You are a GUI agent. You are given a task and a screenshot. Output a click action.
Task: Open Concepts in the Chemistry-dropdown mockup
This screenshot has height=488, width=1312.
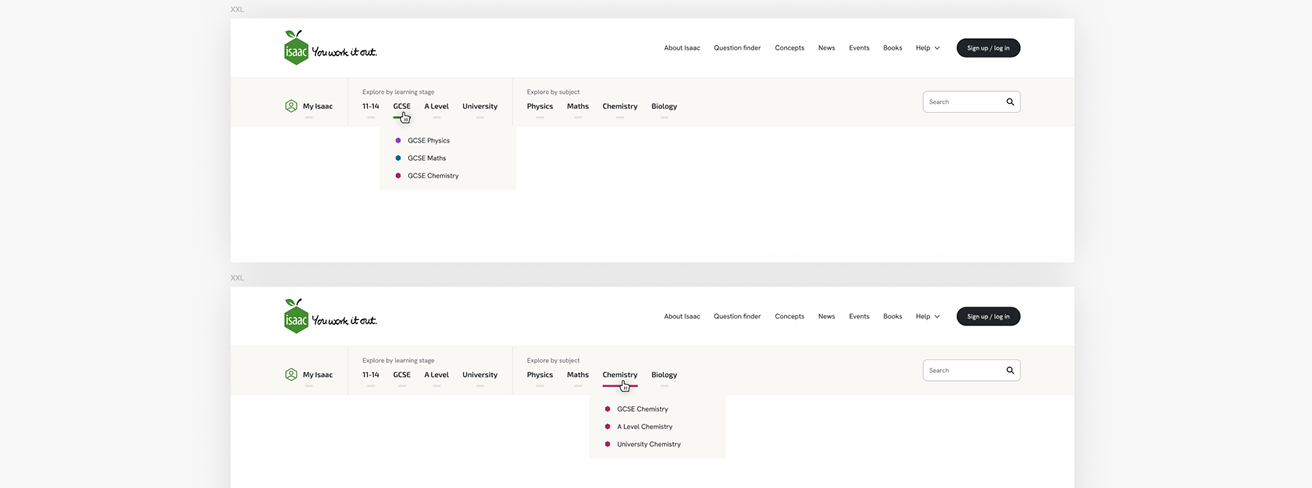[x=789, y=316]
